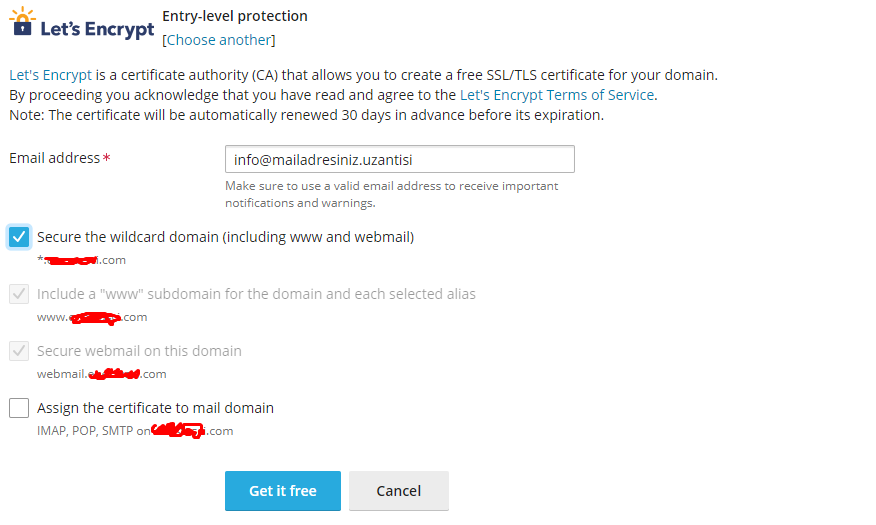876x525 pixels.
Task: Click the Let's Encrypt padlock logo icon
Action: coord(22,22)
